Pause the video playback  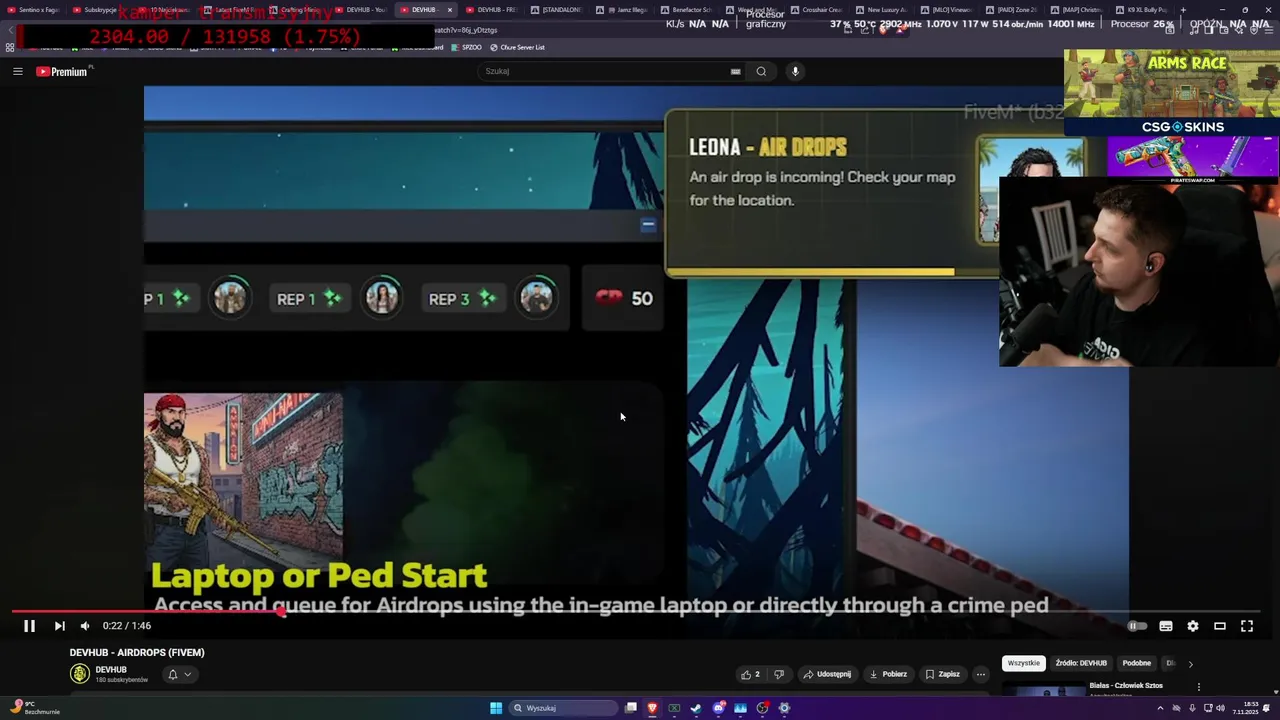pyautogui.click(x=29, y=626)
